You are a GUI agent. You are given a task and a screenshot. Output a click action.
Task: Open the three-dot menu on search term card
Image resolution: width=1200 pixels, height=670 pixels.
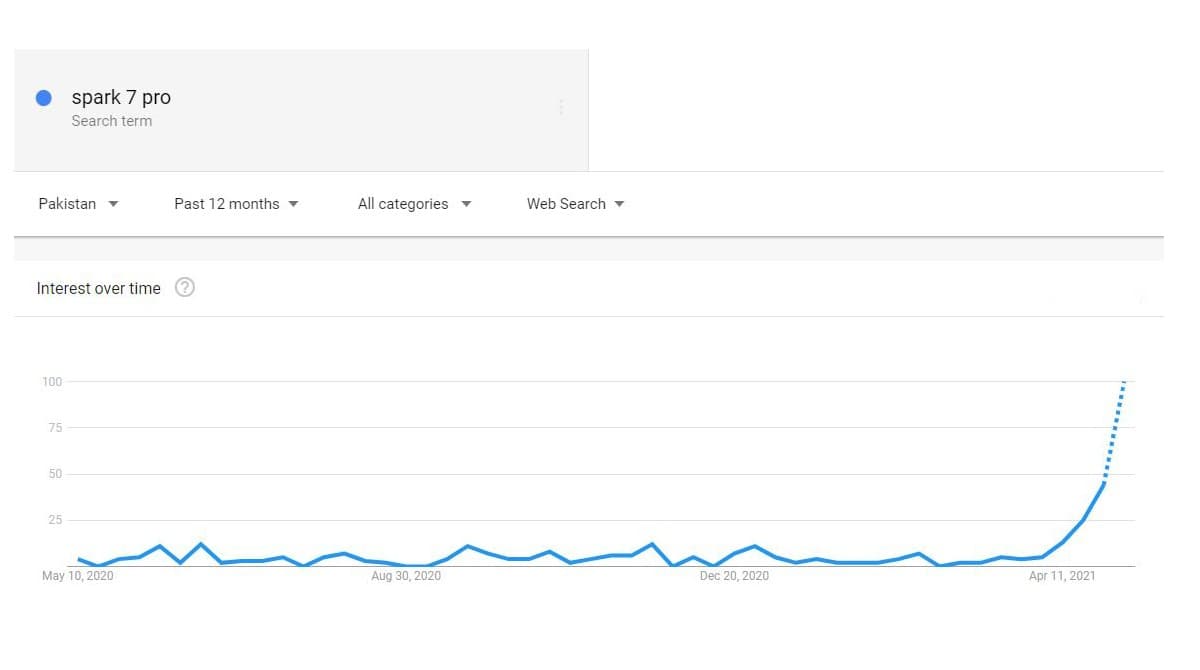[x=561, y=107]
